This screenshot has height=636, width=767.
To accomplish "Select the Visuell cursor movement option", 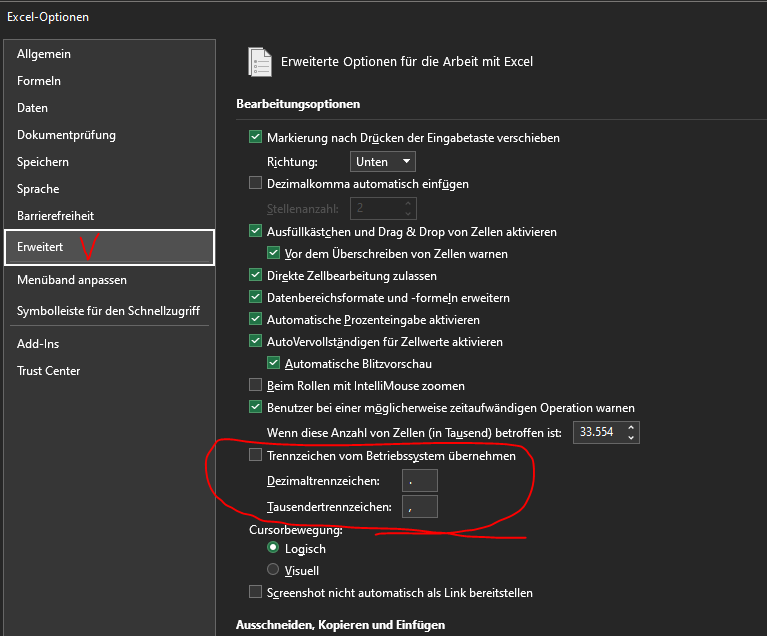I will 273,570.
